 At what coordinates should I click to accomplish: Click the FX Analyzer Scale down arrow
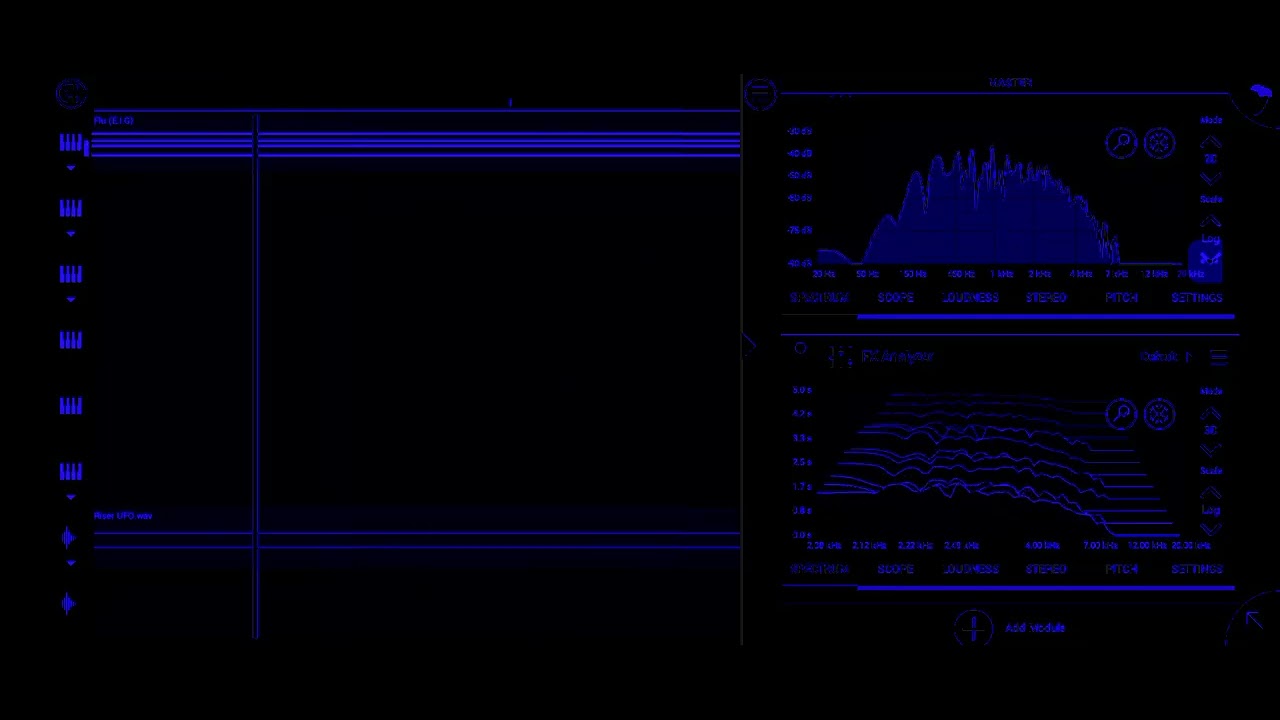pos(1210,529)
